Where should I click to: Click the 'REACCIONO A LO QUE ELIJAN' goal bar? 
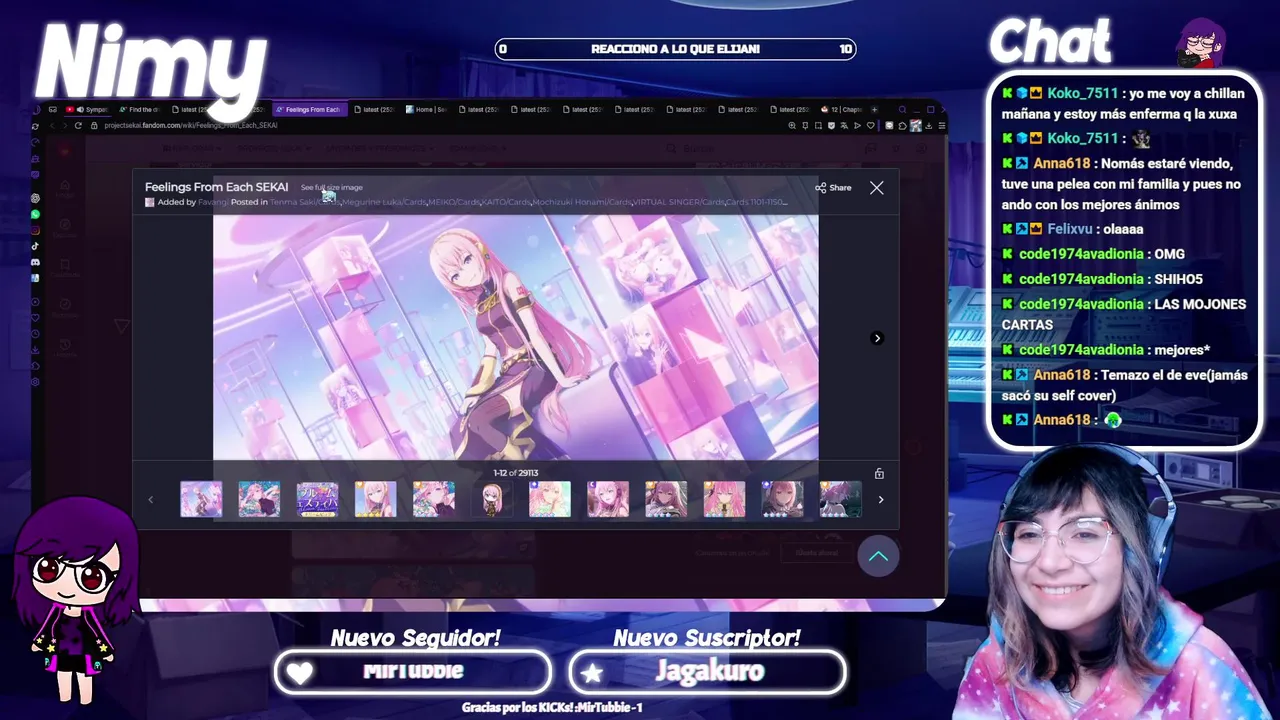tap(675, 49)
